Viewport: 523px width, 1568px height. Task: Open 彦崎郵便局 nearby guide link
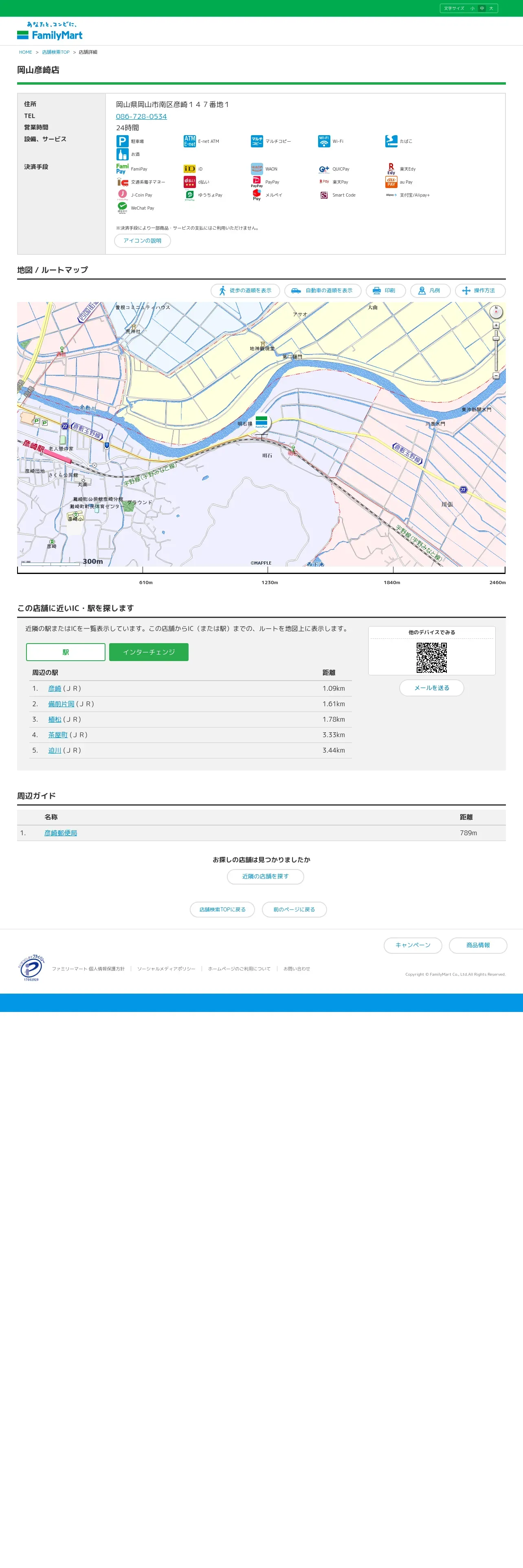click(x=61, y=833)
